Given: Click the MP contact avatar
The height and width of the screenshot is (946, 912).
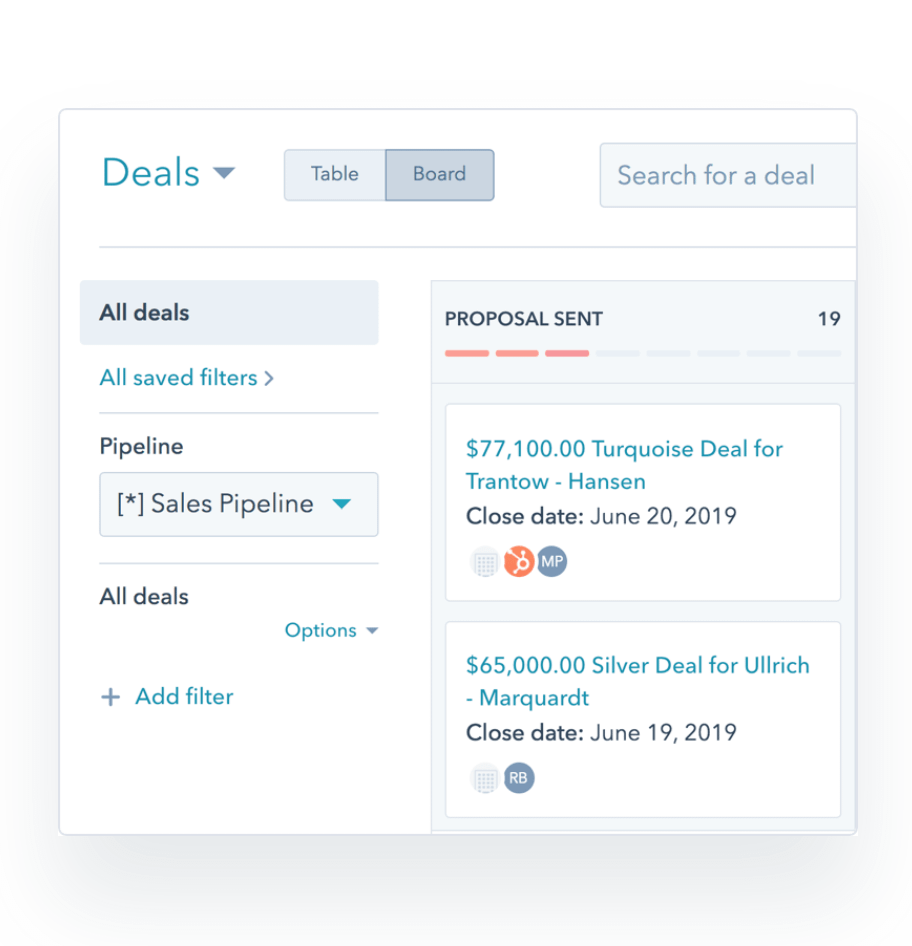Looking at the screenshot, I should point(552,562).
